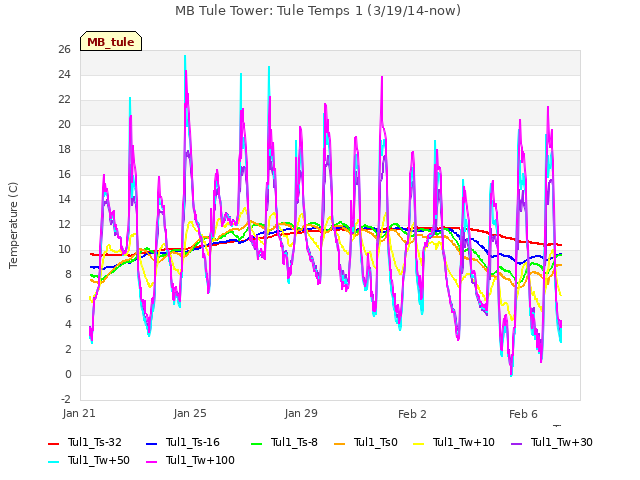Screen dimensions: 640x480
Task: Click the 2 y-axis tick label
Action: [68, 349]
